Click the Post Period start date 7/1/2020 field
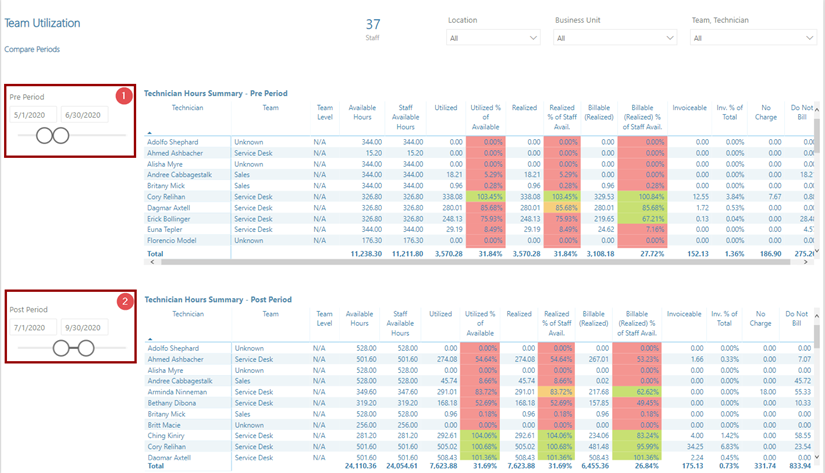Viewport: 825px width, 473px height. (x=32, y=326)
